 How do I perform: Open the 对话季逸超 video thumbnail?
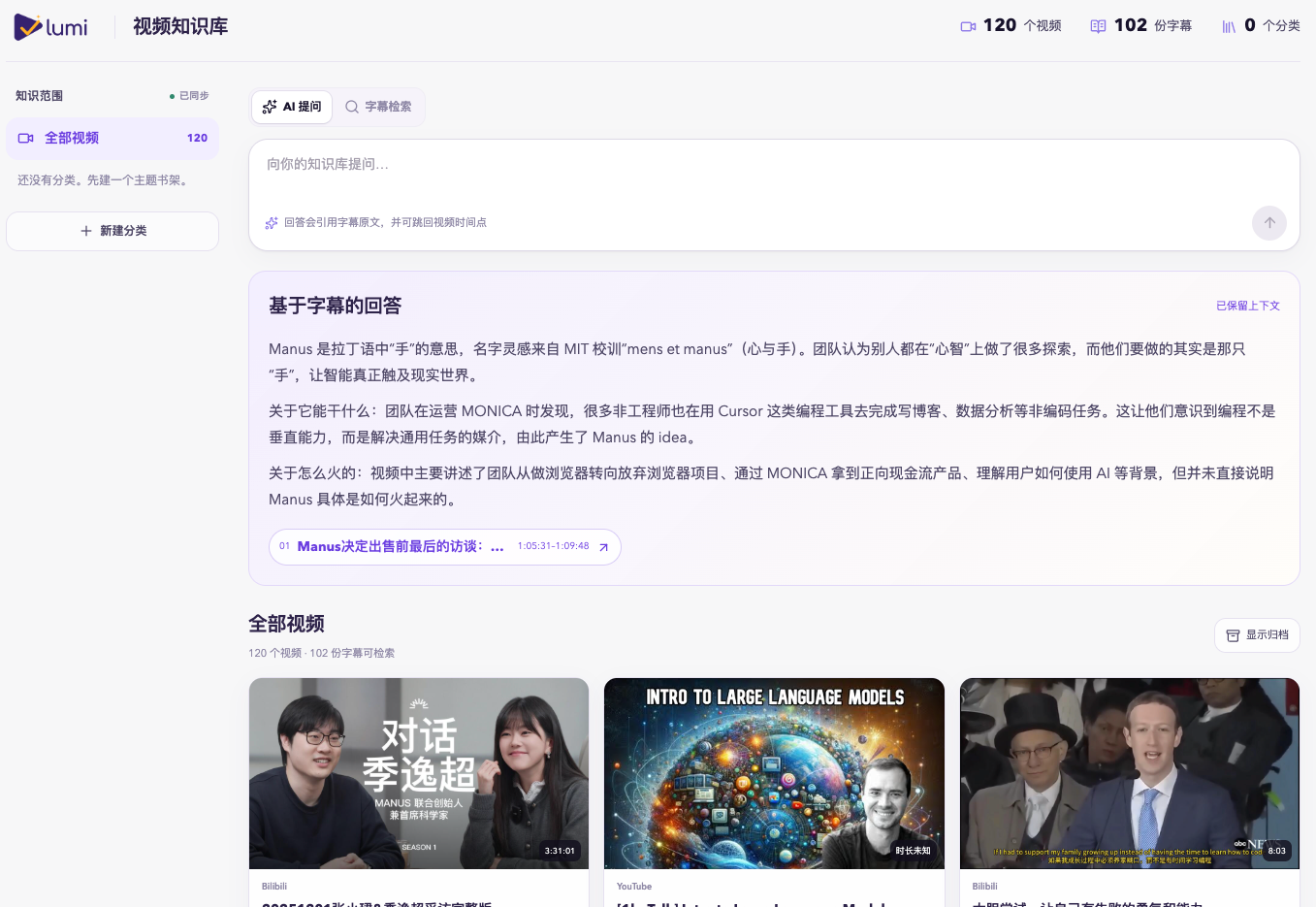(x=419, y=773)
